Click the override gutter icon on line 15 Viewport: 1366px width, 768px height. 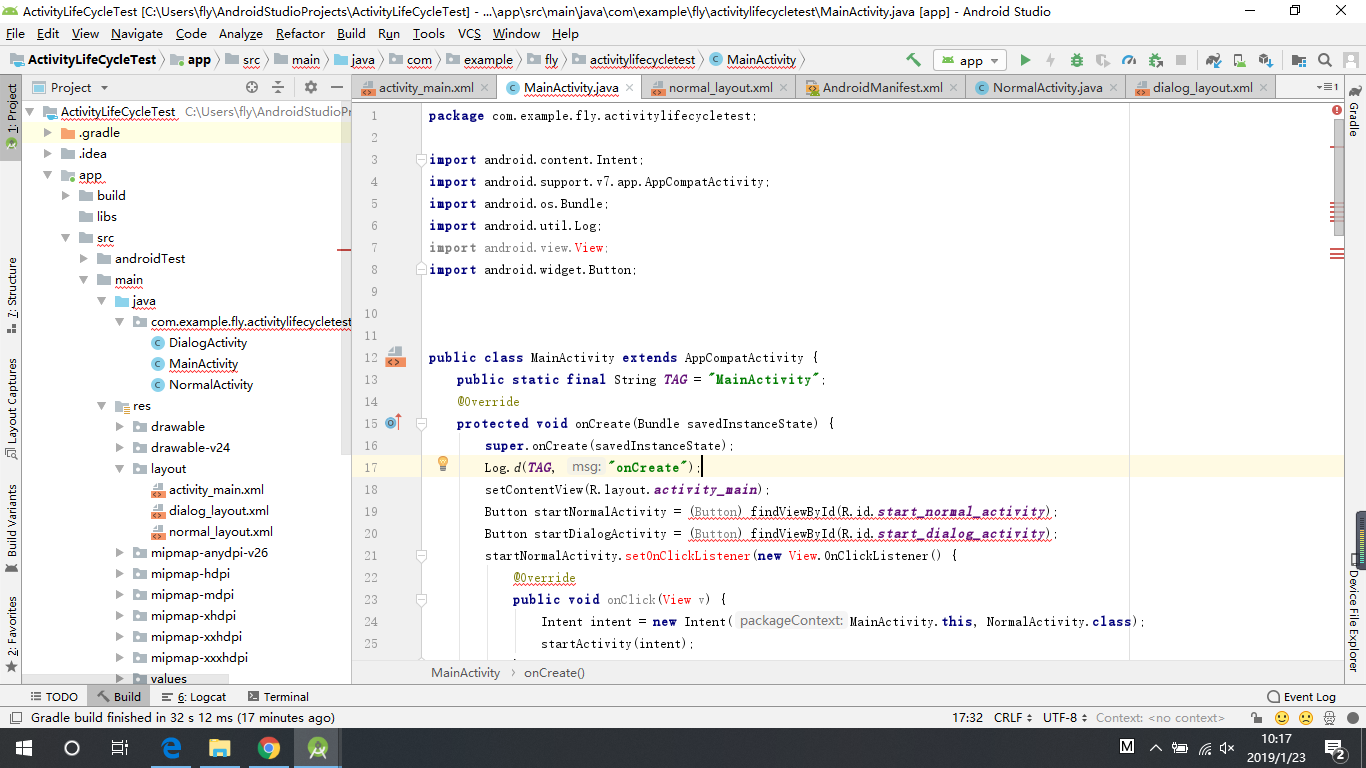click(x=392, y=423)
